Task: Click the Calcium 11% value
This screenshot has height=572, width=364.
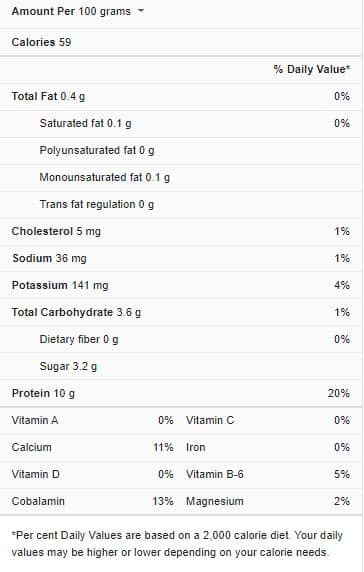Action: pos(163,447)
